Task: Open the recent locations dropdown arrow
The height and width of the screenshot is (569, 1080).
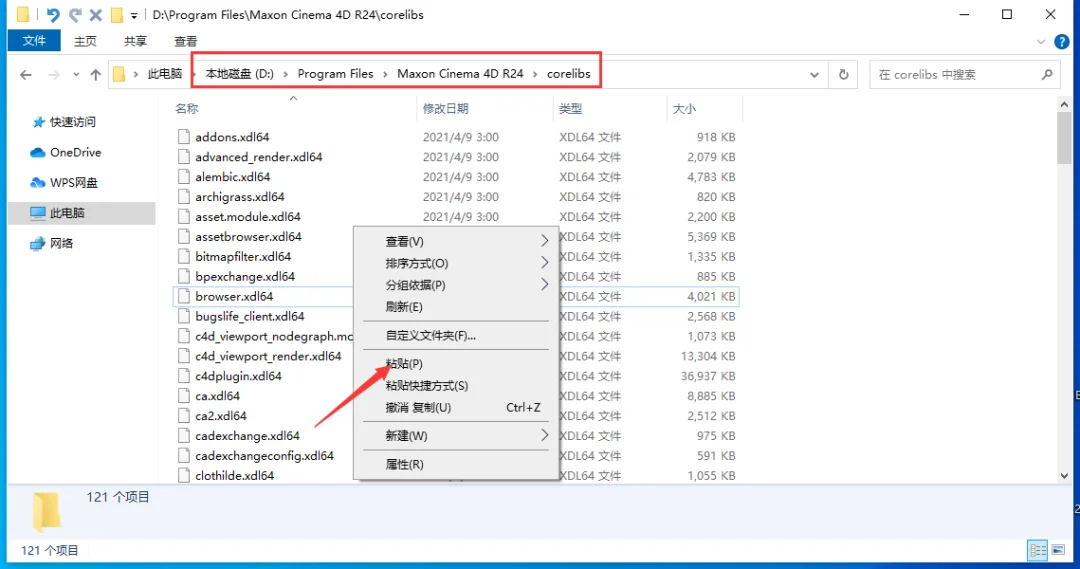Action: point(76,74)
